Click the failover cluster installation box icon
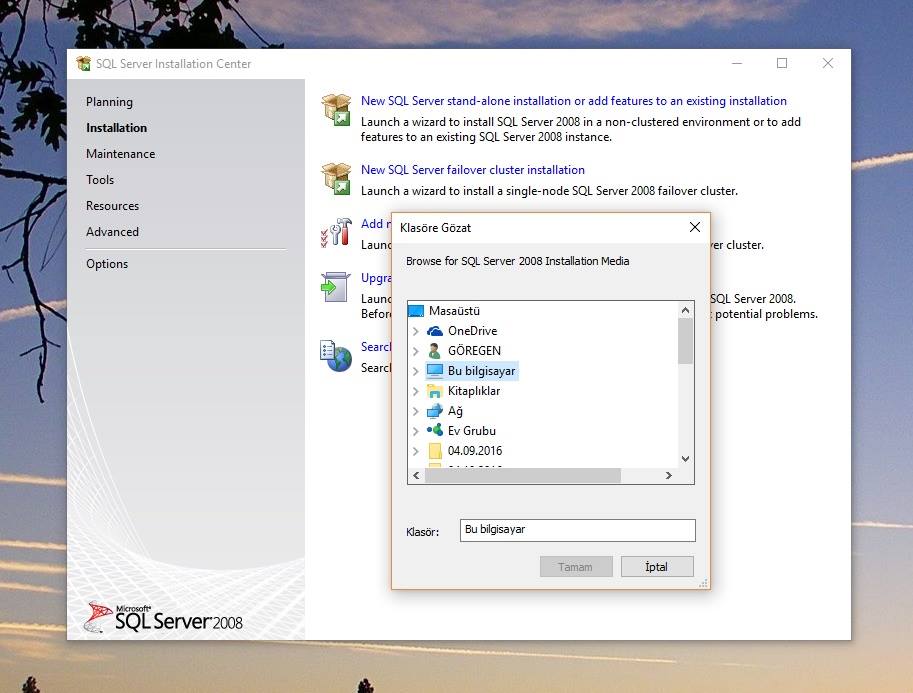Screen dimensions: 913x693 tap(336, 178)
